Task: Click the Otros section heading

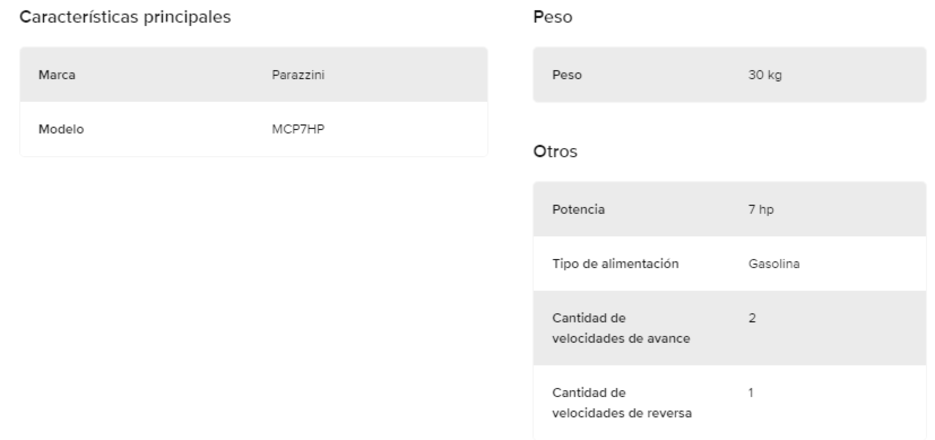Action: (x=556, y=152)
